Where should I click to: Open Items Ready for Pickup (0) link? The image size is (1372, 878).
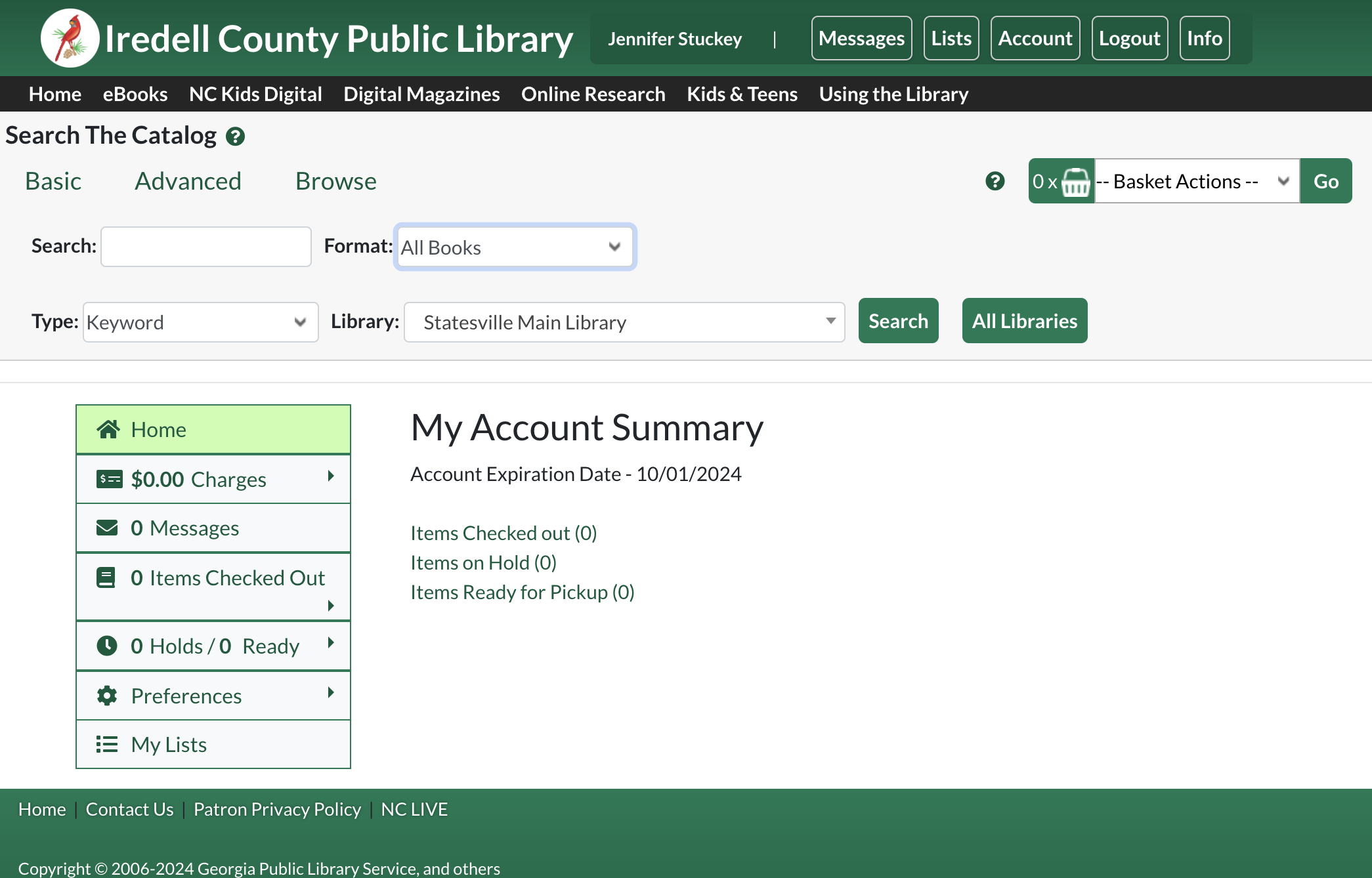[x=523, y=592]
